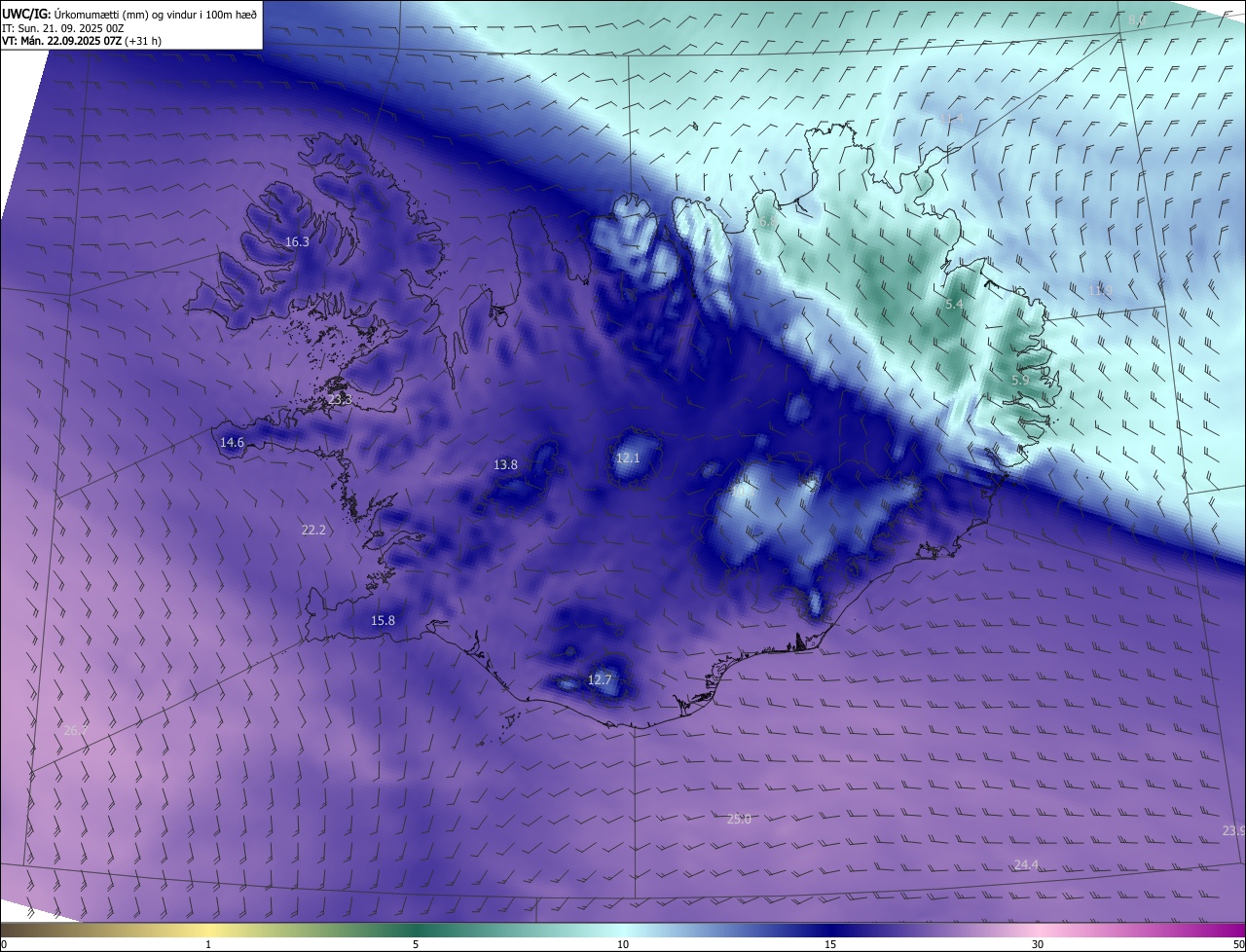Image resolution: width=1246 pixels, height=952 pixels.
Task: Click the 24.4 value label over the ocean
Action: coord(1026,864)
